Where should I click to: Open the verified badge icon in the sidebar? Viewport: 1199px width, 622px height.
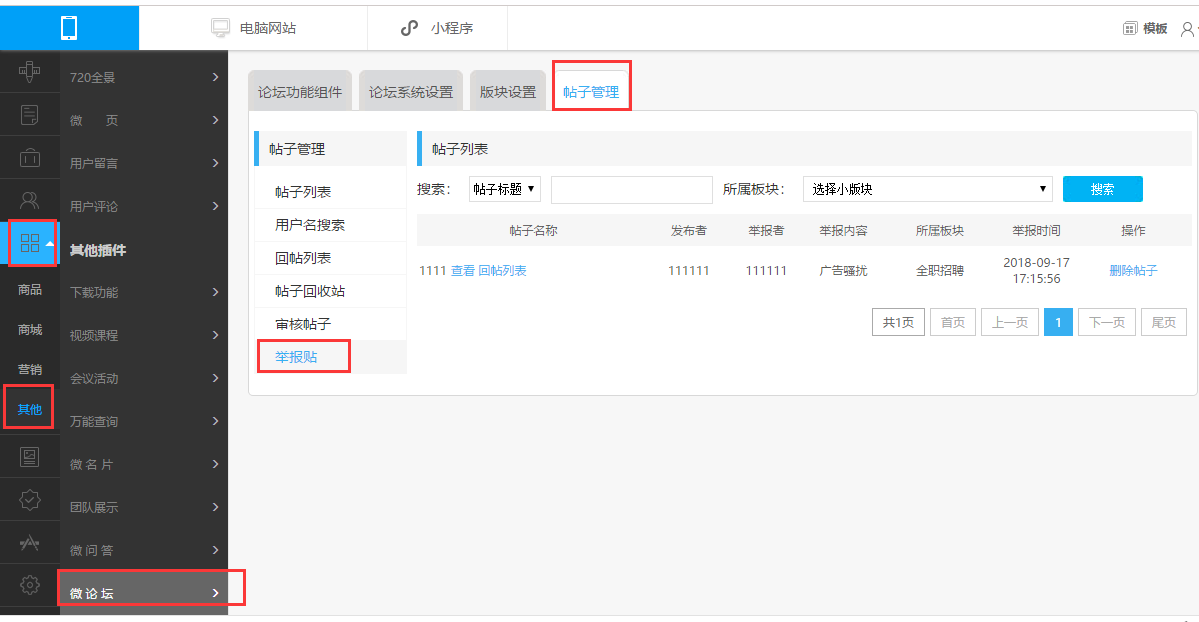point(29,500)
